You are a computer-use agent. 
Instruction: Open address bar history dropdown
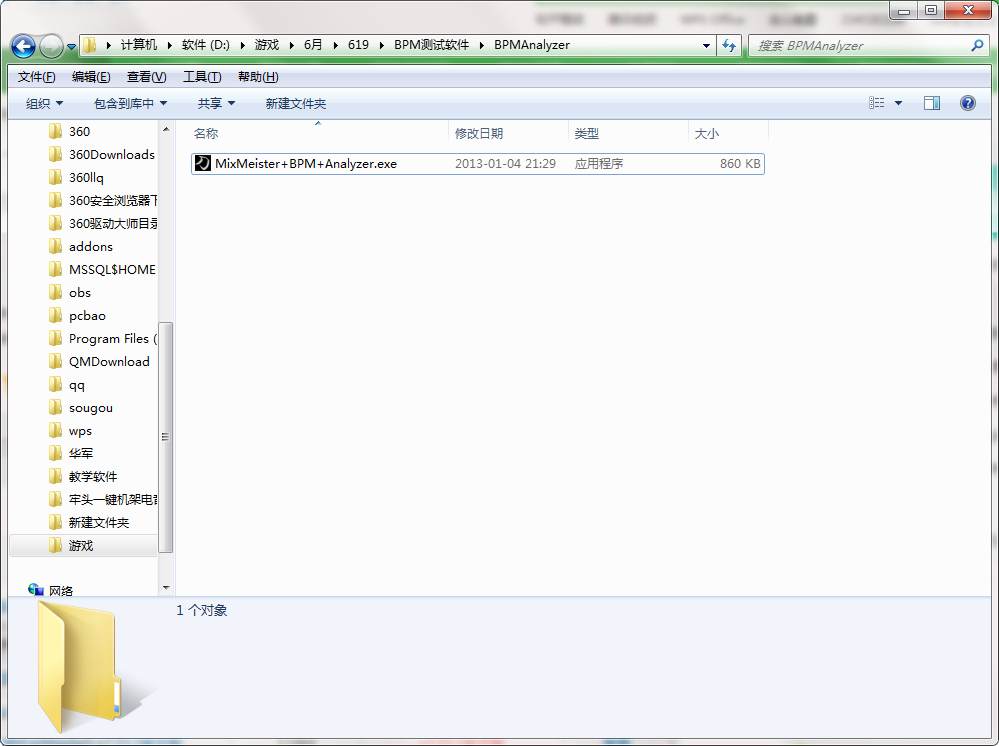pos(706,46)
